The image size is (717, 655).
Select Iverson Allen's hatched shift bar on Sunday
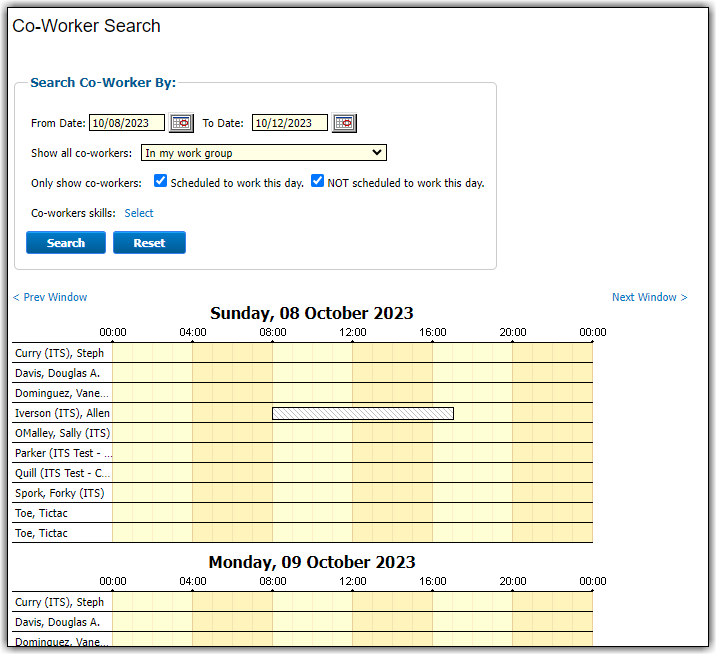click(363, 413)
